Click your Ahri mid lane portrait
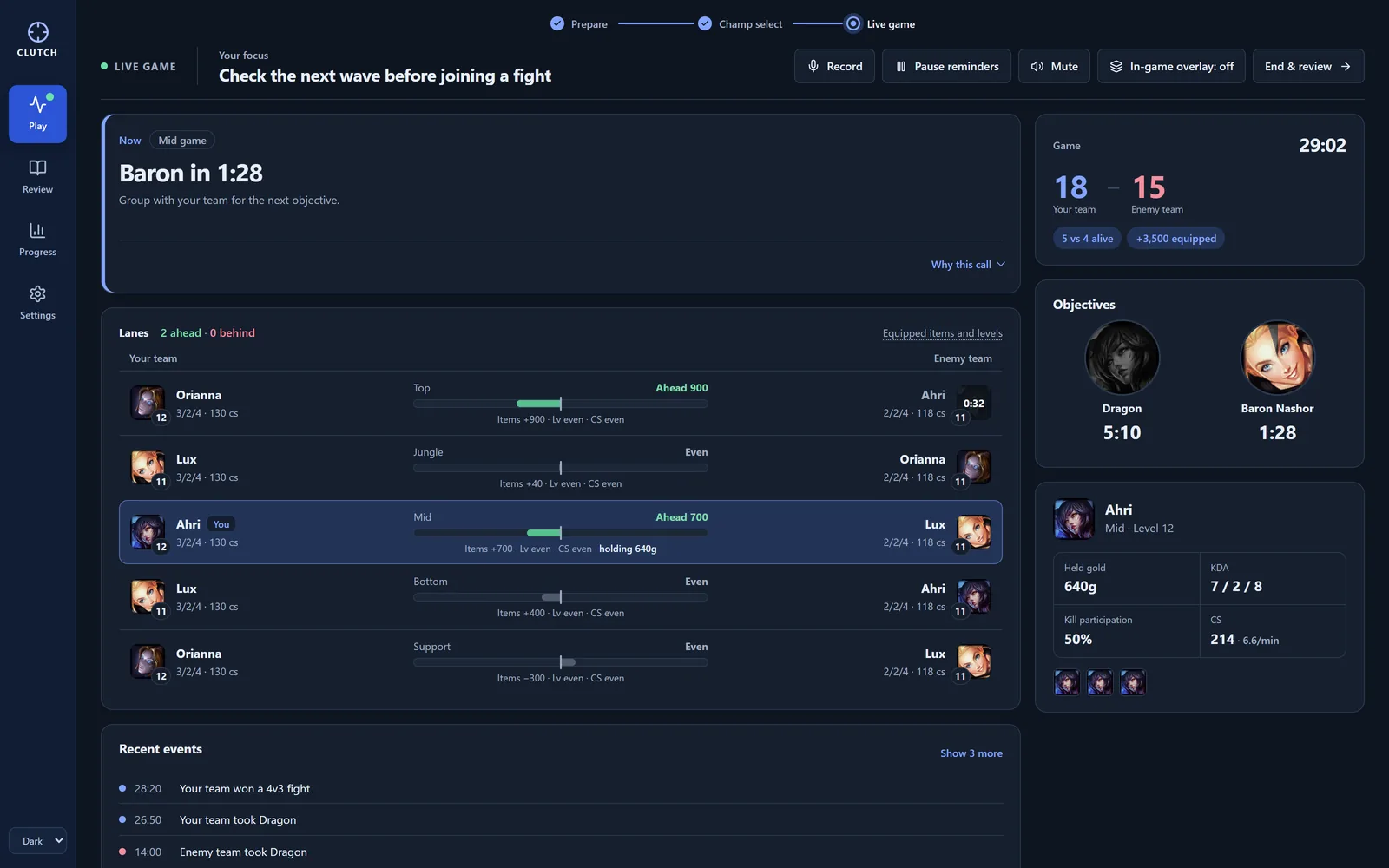This screenshot has height=868, width=1389. [148, 532]
